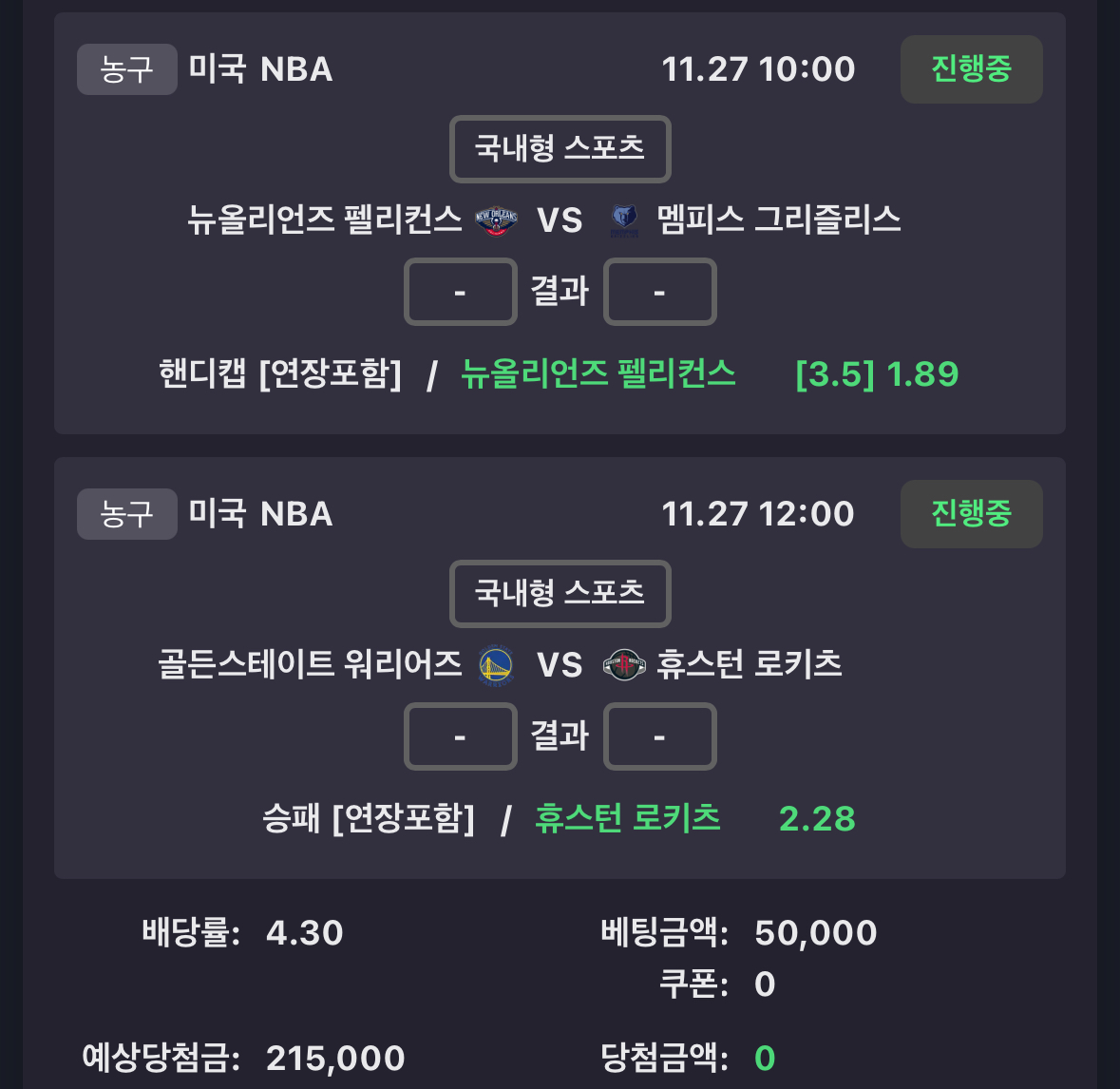The image size is (1120, 1089).
Task: Click the Golden State Warriors team logo
Action: pos(496,665)
